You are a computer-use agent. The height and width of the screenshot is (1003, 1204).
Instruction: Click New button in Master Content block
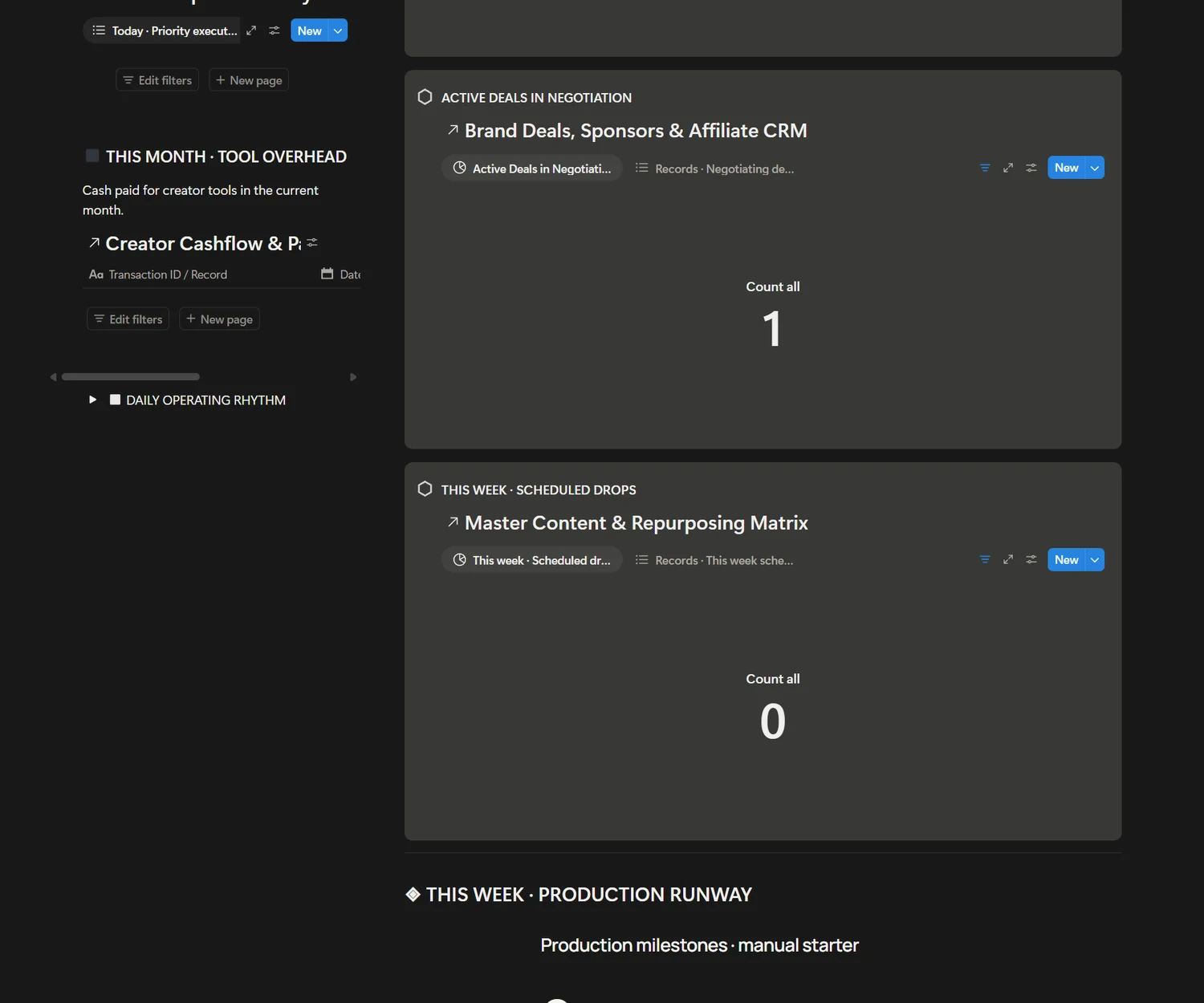pyautogui.click(x=1067, y=559)
